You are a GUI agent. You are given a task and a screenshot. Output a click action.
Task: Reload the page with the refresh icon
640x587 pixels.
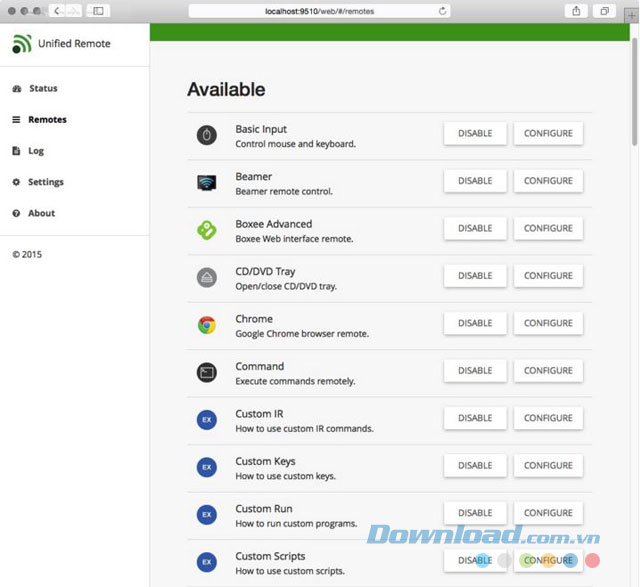click(x=442, y=11)
